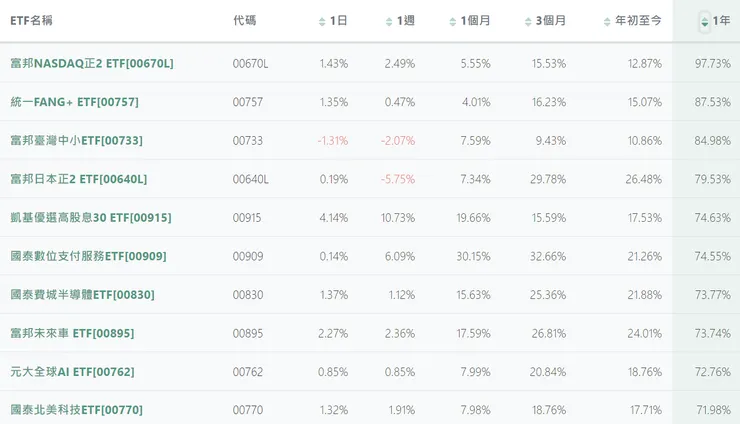This screenshot has height=424, width=740.
Task: Select the 97.73% one-year return cell
Action: pyautogui.click(x=712, y=63)
